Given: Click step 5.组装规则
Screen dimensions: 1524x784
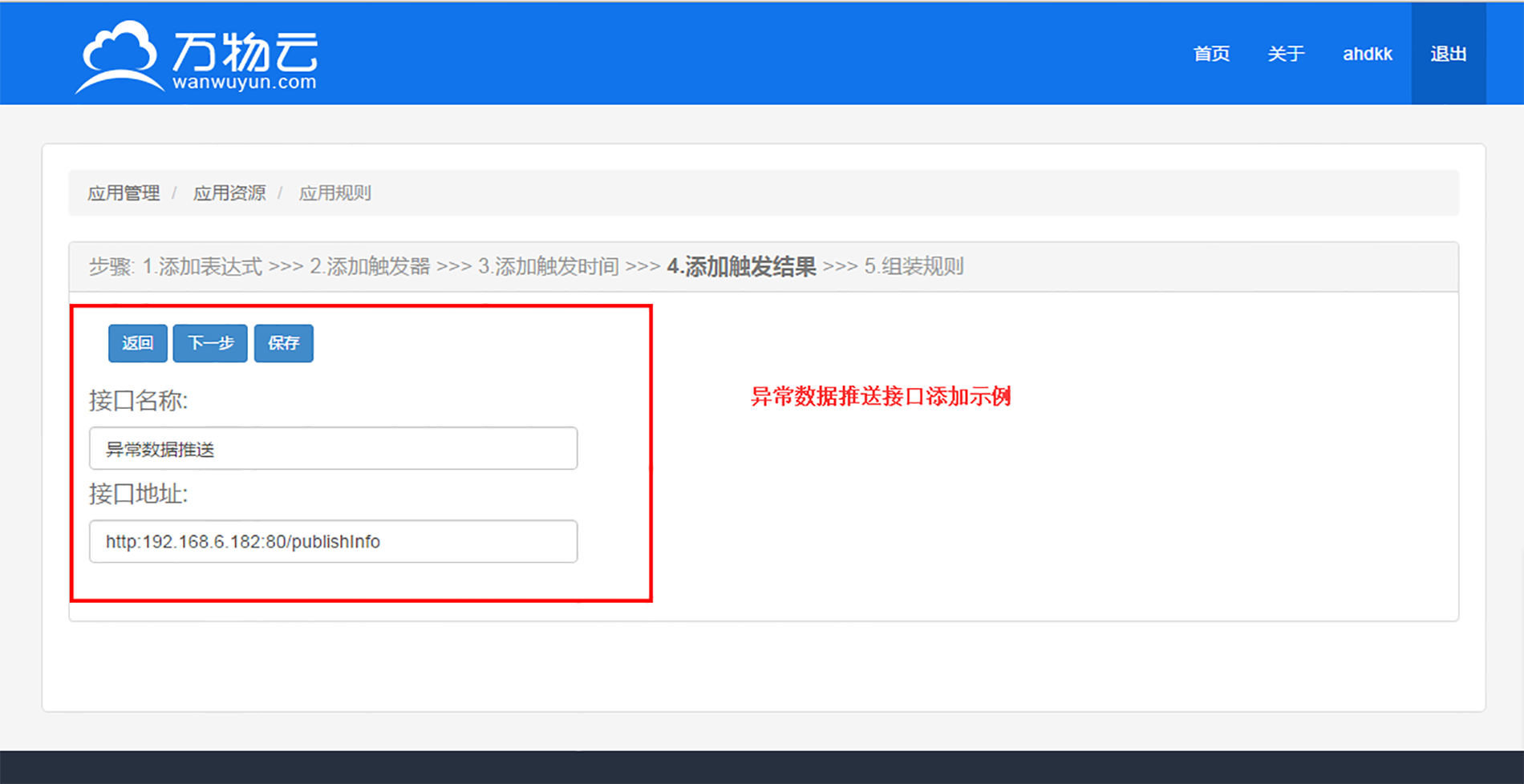Looking at the screenshot, I should coord(914,267).
